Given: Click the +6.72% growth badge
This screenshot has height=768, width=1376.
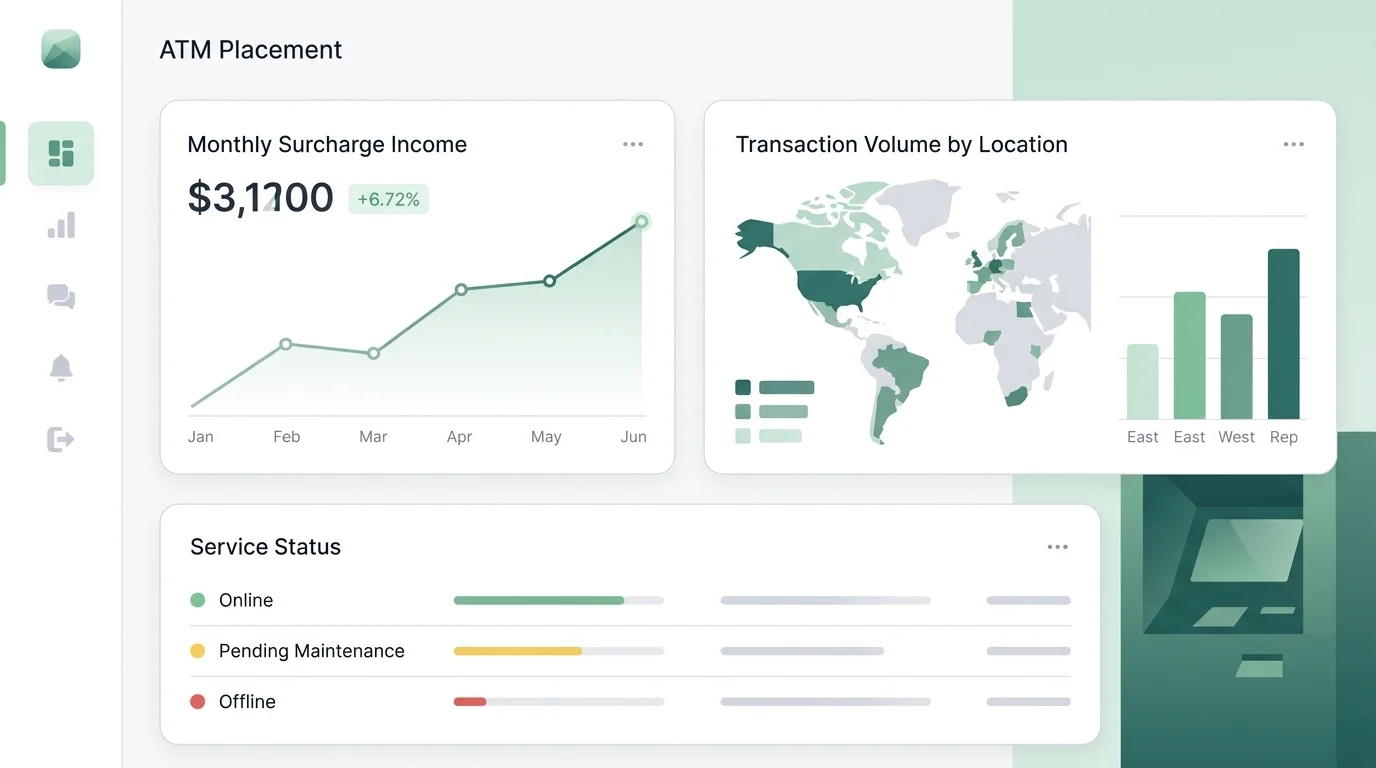Looking at the screenshot, I should (388, 199).
